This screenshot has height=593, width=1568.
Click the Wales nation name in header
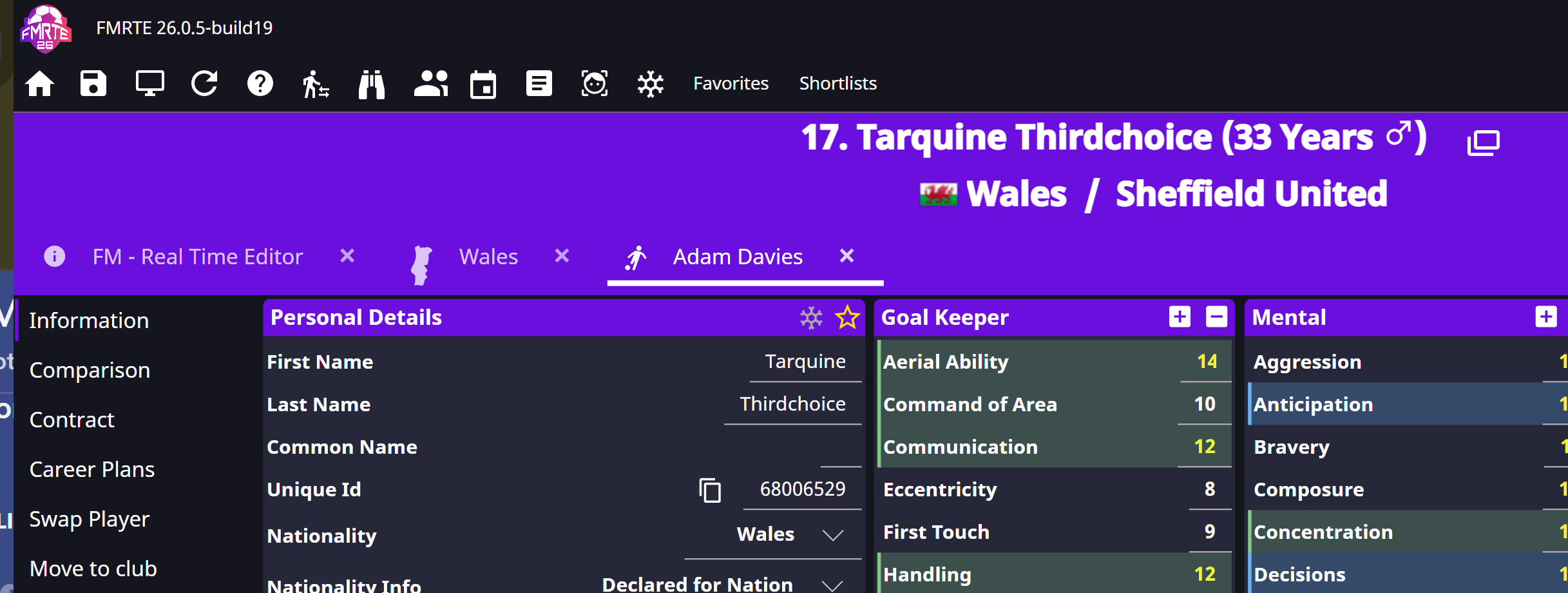(1017, 194)
